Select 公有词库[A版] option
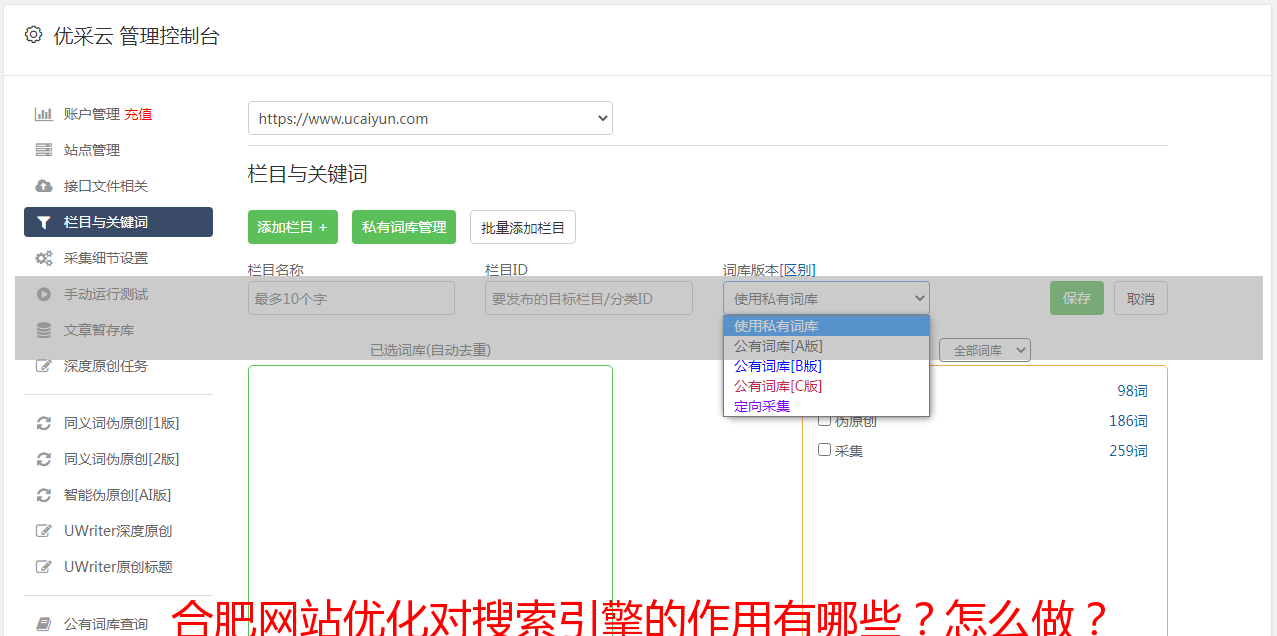Image resolution: width=1277 pixels, height=636 pixels. tap(826, 346)
